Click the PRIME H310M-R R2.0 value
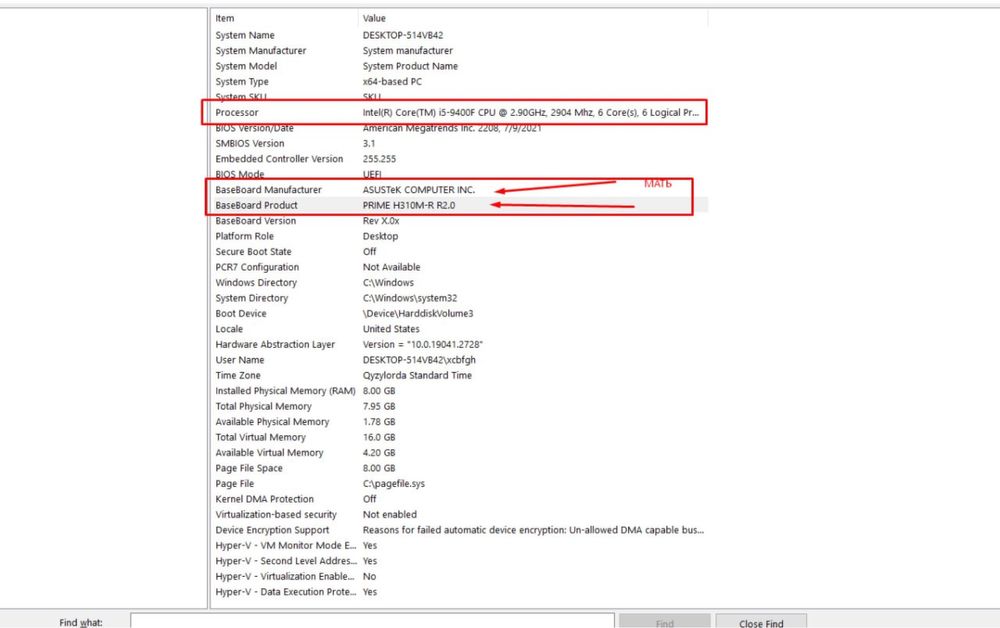 click(409, 205)
